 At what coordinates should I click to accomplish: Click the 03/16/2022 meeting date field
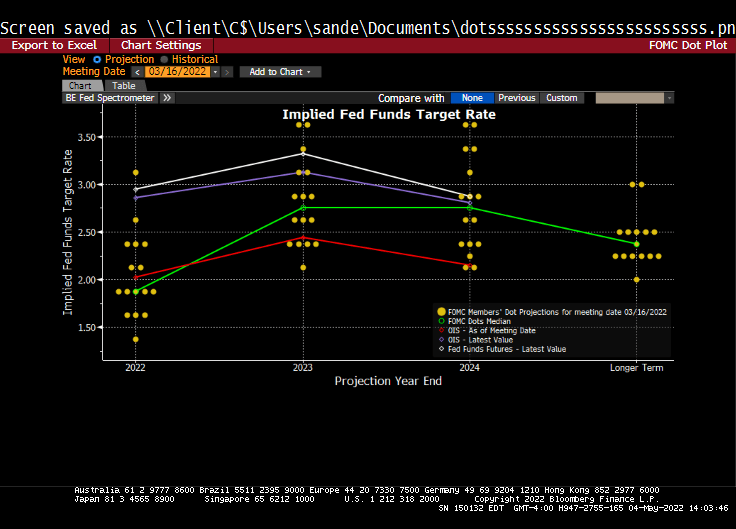[177, 72]
